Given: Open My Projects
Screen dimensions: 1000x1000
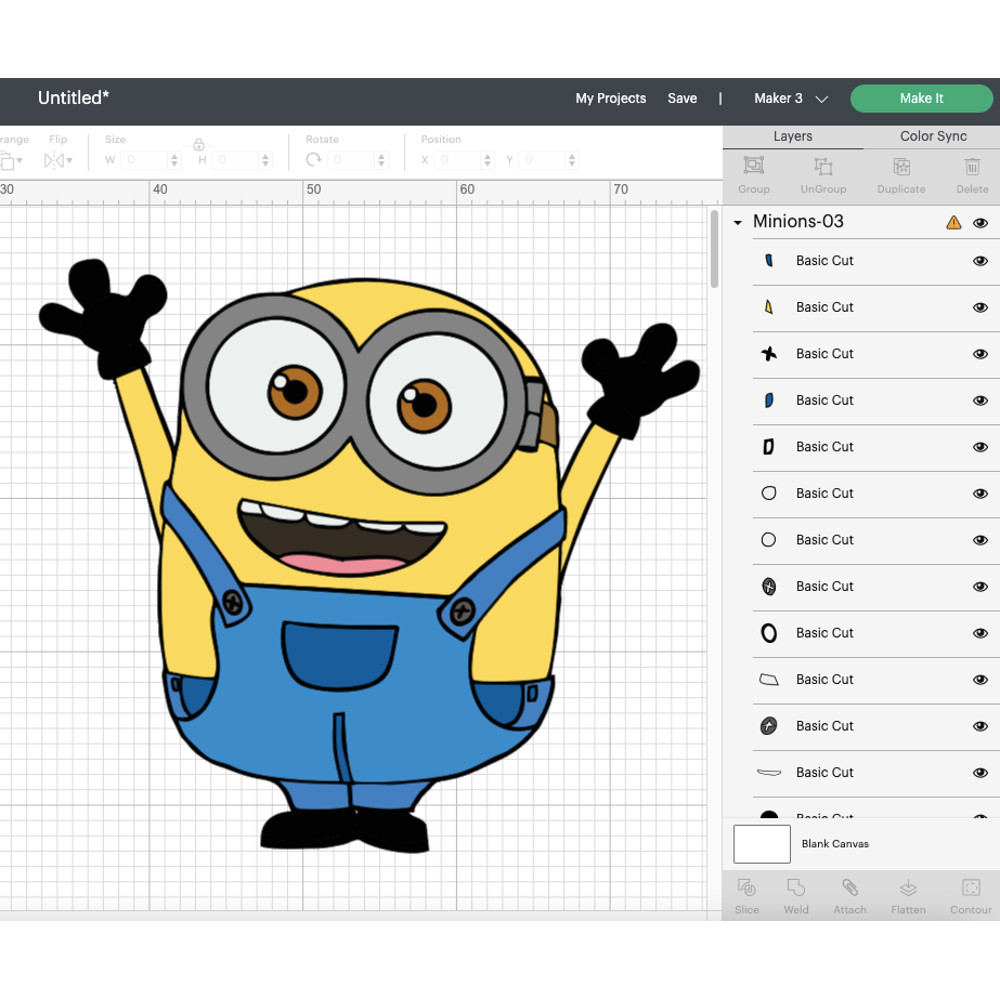Looking at the screenshot, I should click(610, 99).
